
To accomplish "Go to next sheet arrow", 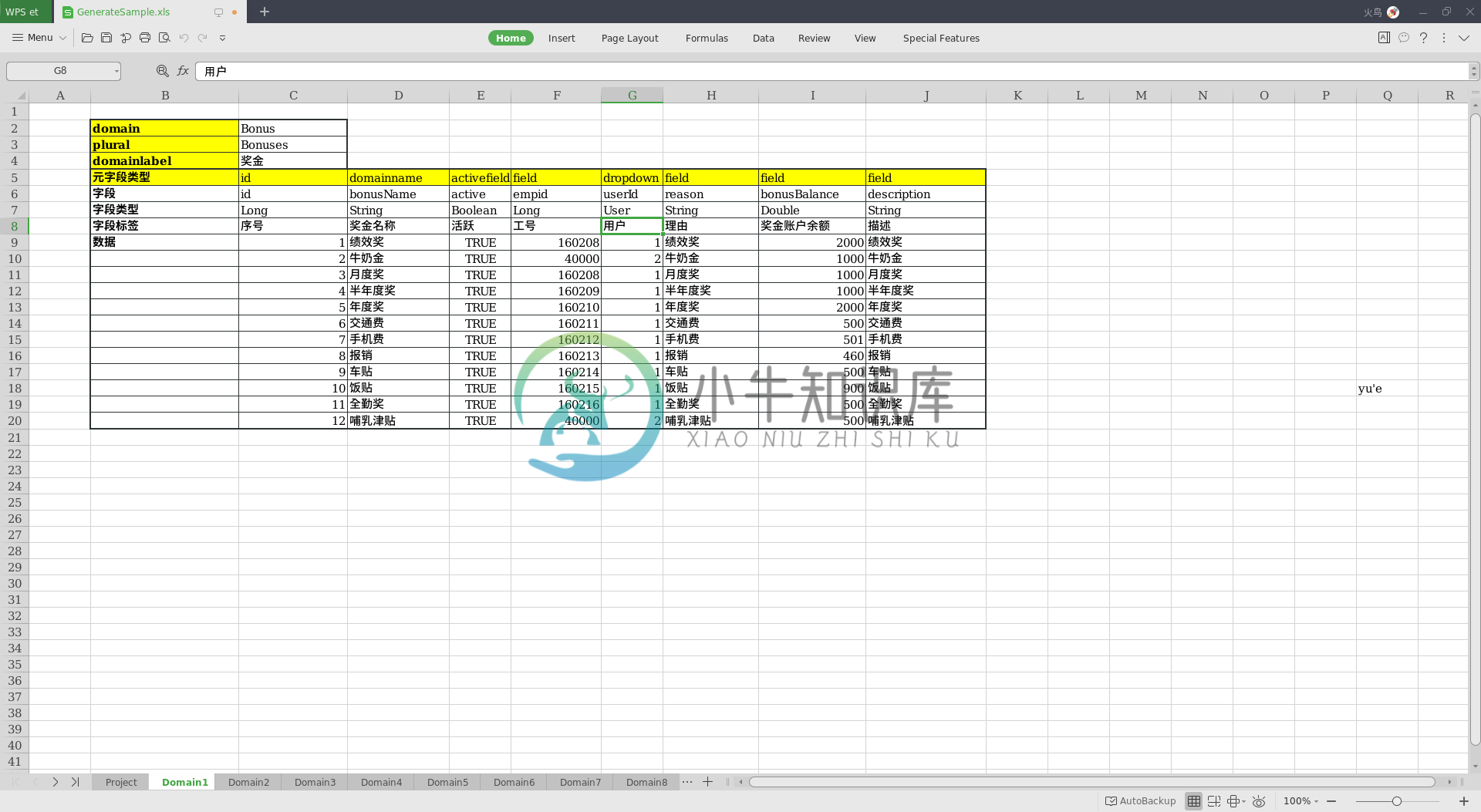I will [x=56, y=782].
